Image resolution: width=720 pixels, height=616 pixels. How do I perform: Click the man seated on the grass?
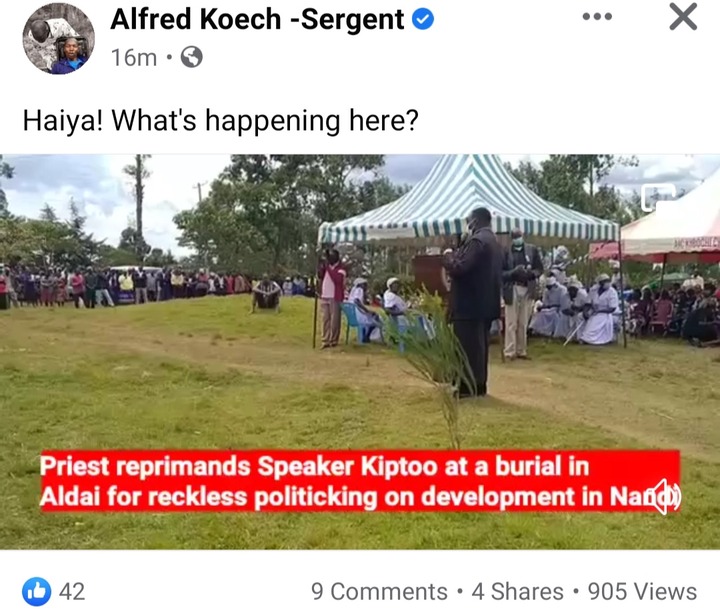click(266, 295)
